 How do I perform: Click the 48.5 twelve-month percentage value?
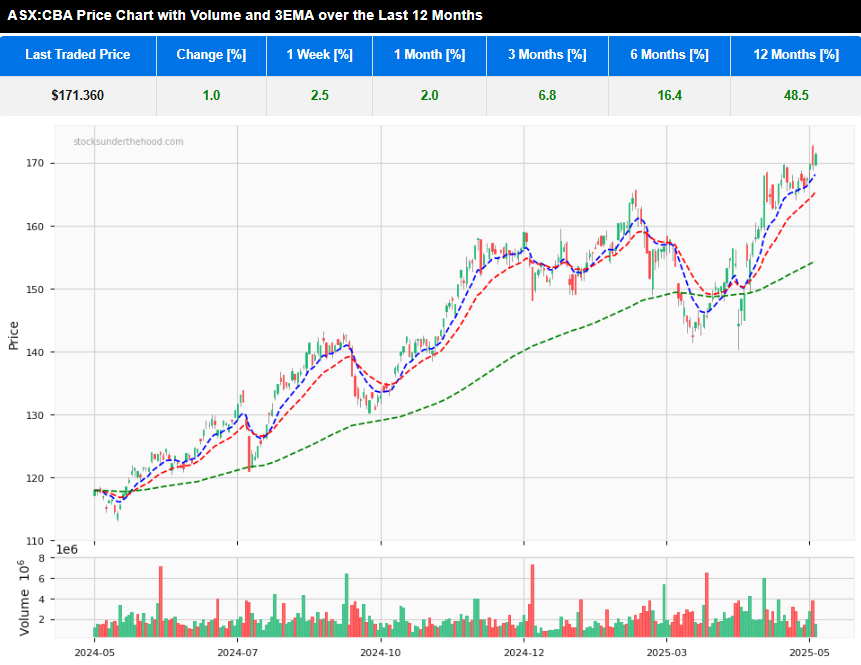pos(796,96)
